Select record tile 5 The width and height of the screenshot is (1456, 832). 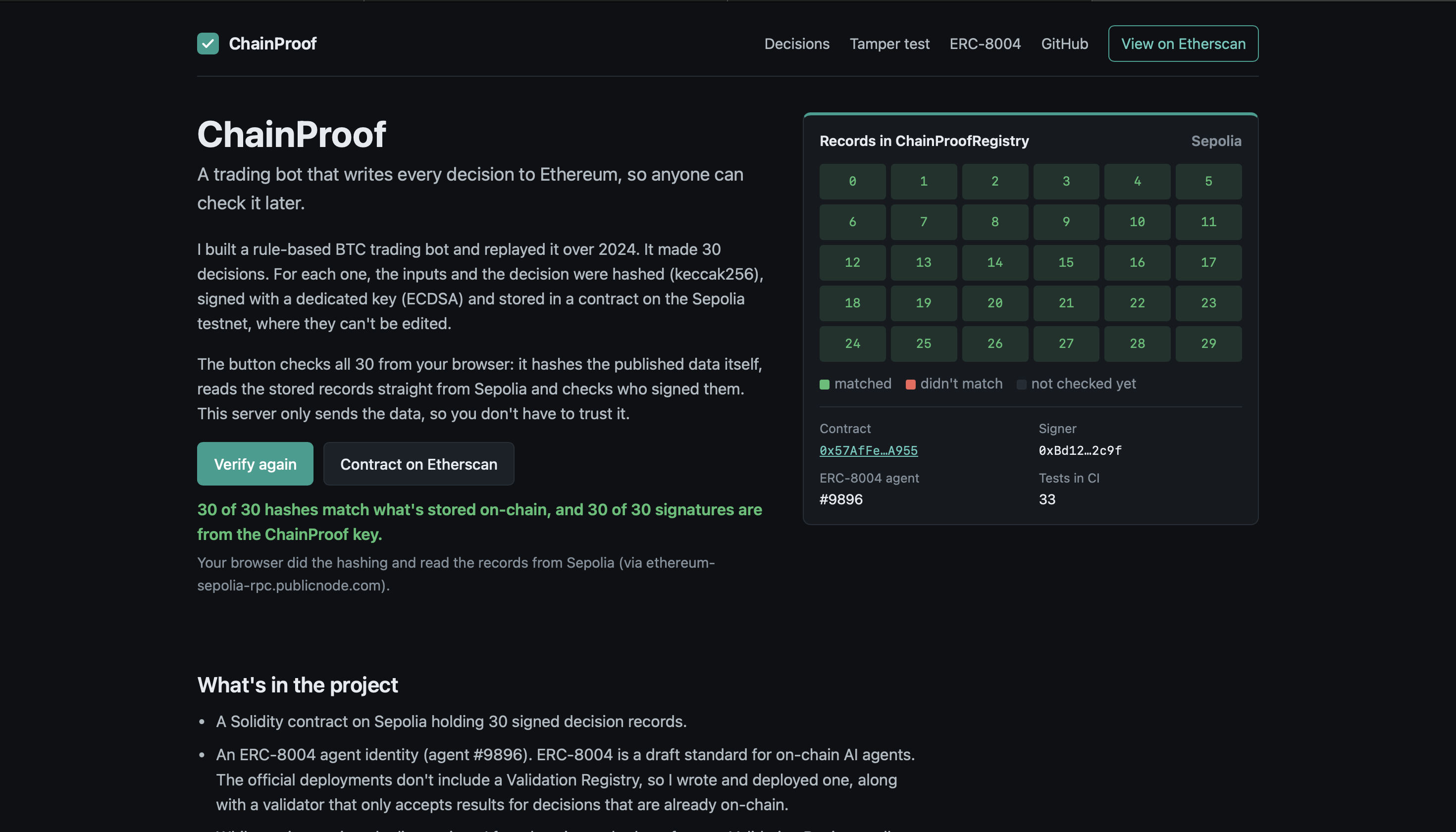(x=1208, y=181)
